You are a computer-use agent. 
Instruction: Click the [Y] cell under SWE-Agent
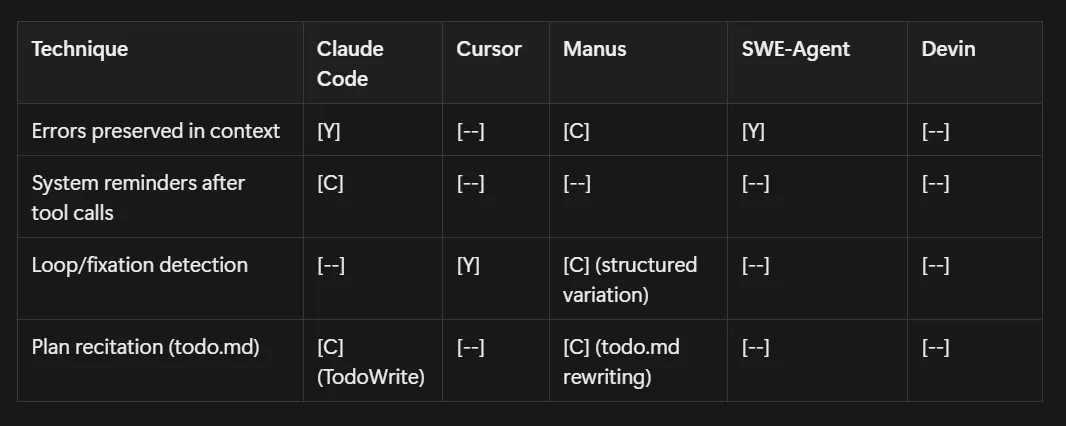(753, 131)
